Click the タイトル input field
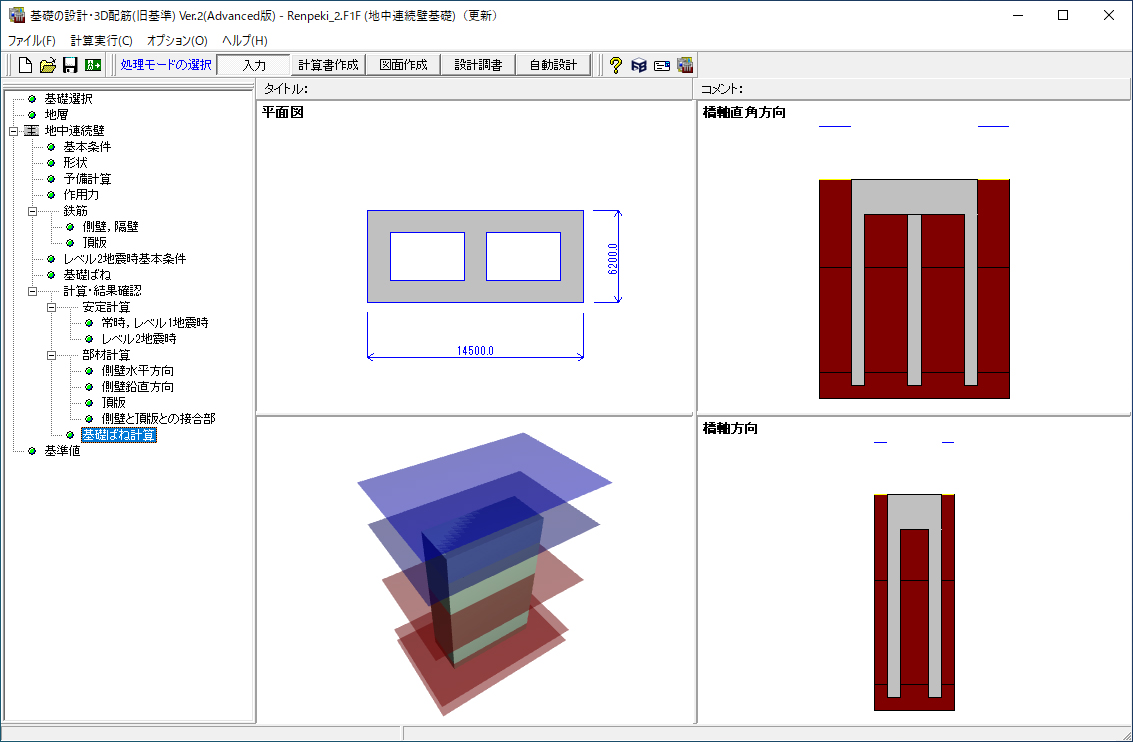Screen dimensions: 1133x742 pyautogui.click(x=474, y=89)
